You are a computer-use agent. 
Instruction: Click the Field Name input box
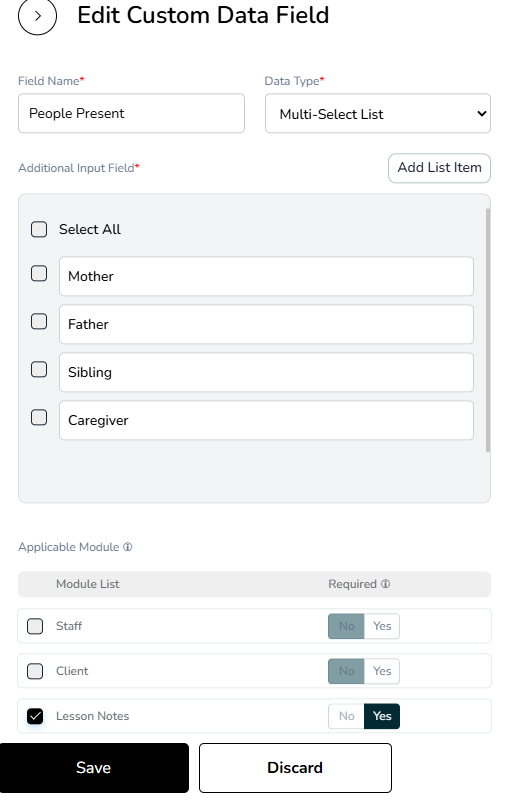[131, 113]
